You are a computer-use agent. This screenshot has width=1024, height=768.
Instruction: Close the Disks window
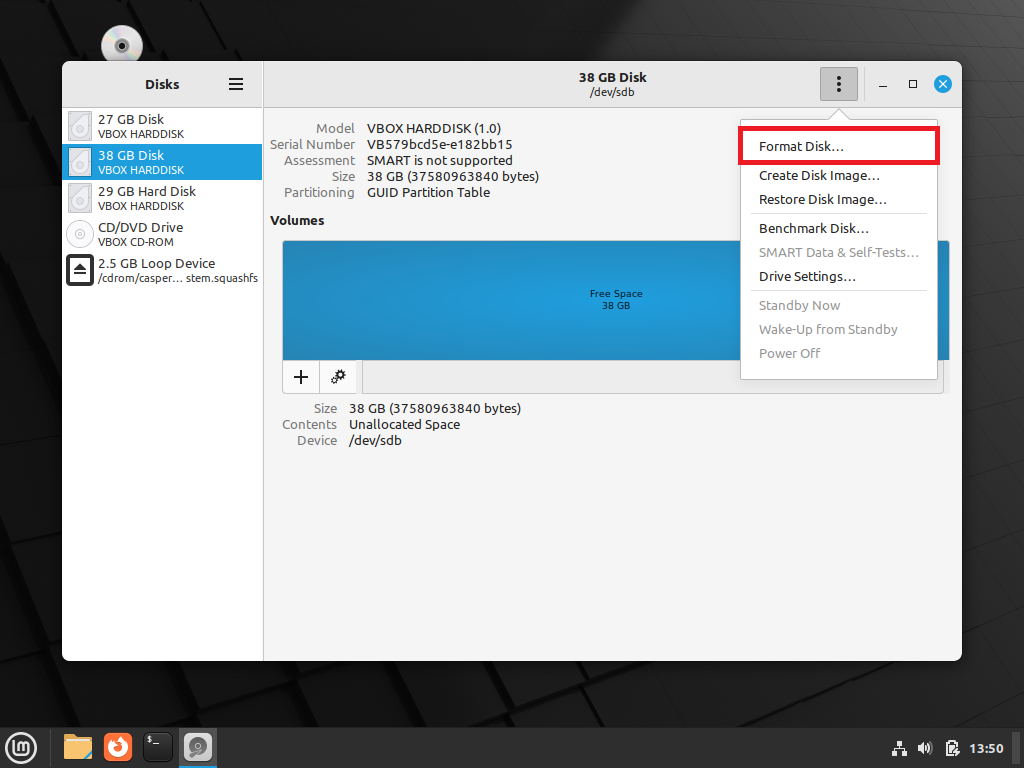[943, 84]
